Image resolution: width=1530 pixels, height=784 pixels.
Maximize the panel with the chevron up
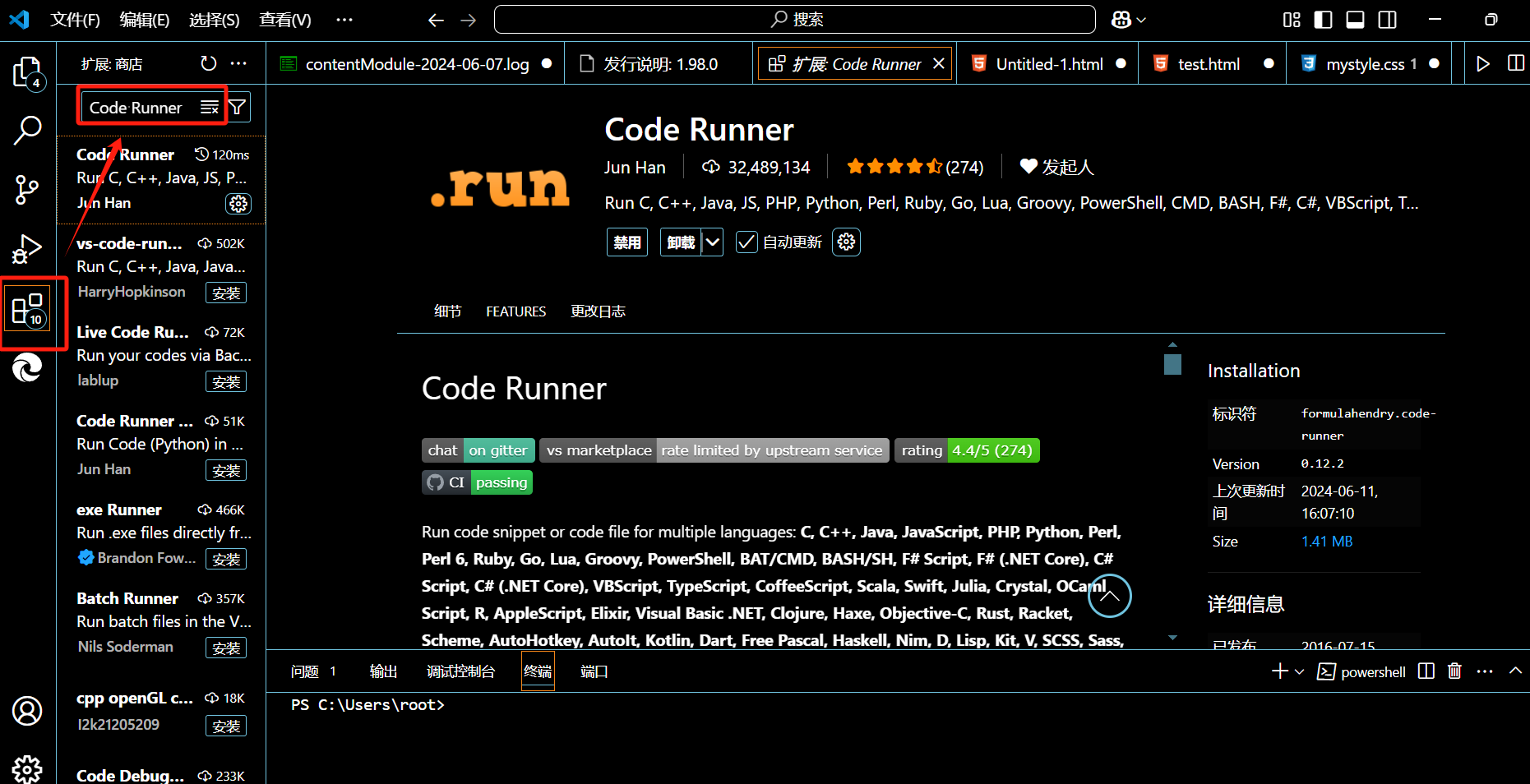pos(1515,671)
